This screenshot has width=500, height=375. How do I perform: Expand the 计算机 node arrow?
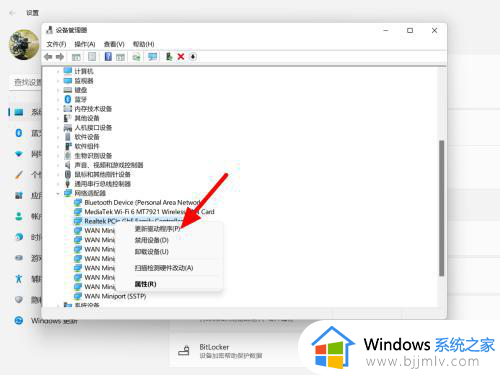[x=58, y=71]
